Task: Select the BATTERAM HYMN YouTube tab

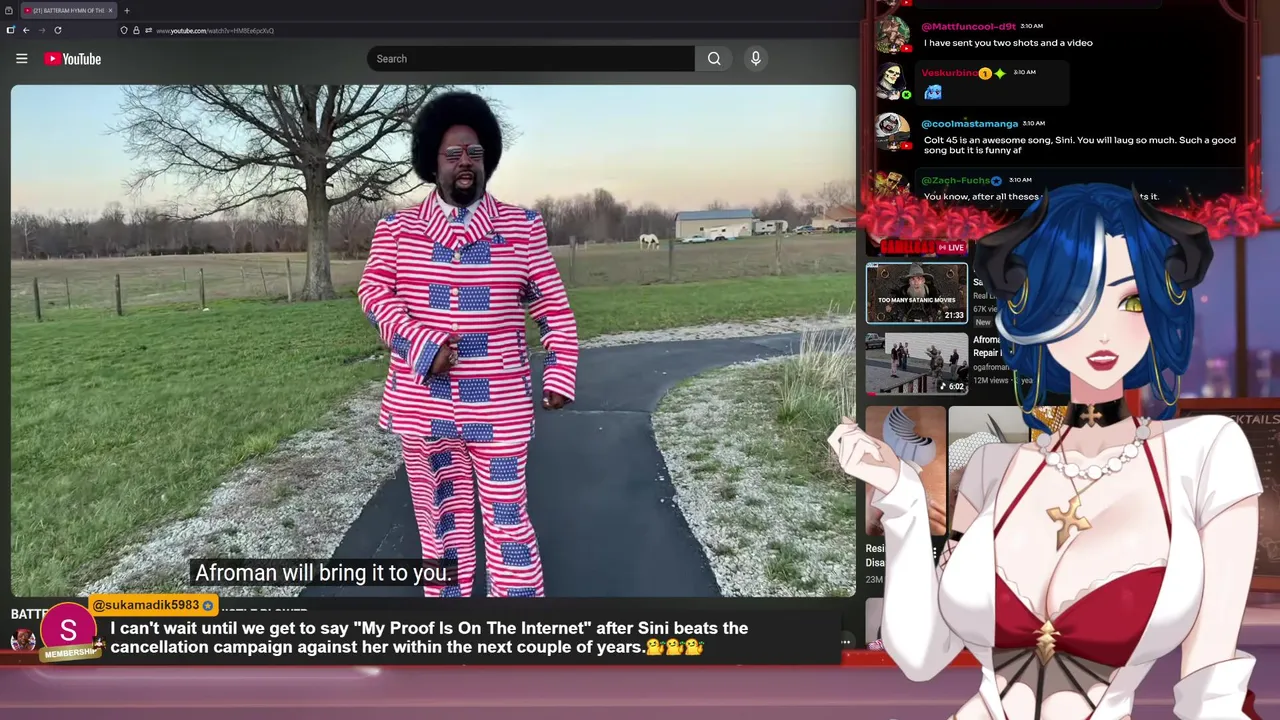Action: [68, 10]
